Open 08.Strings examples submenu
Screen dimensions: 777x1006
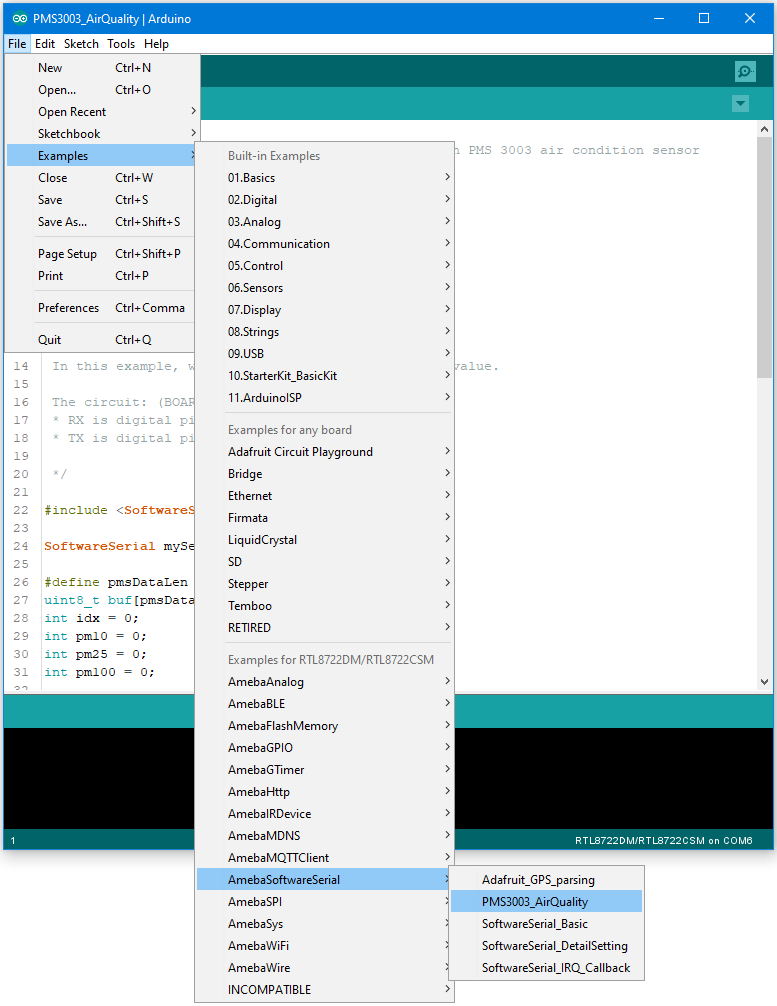(x=324, y=332)
